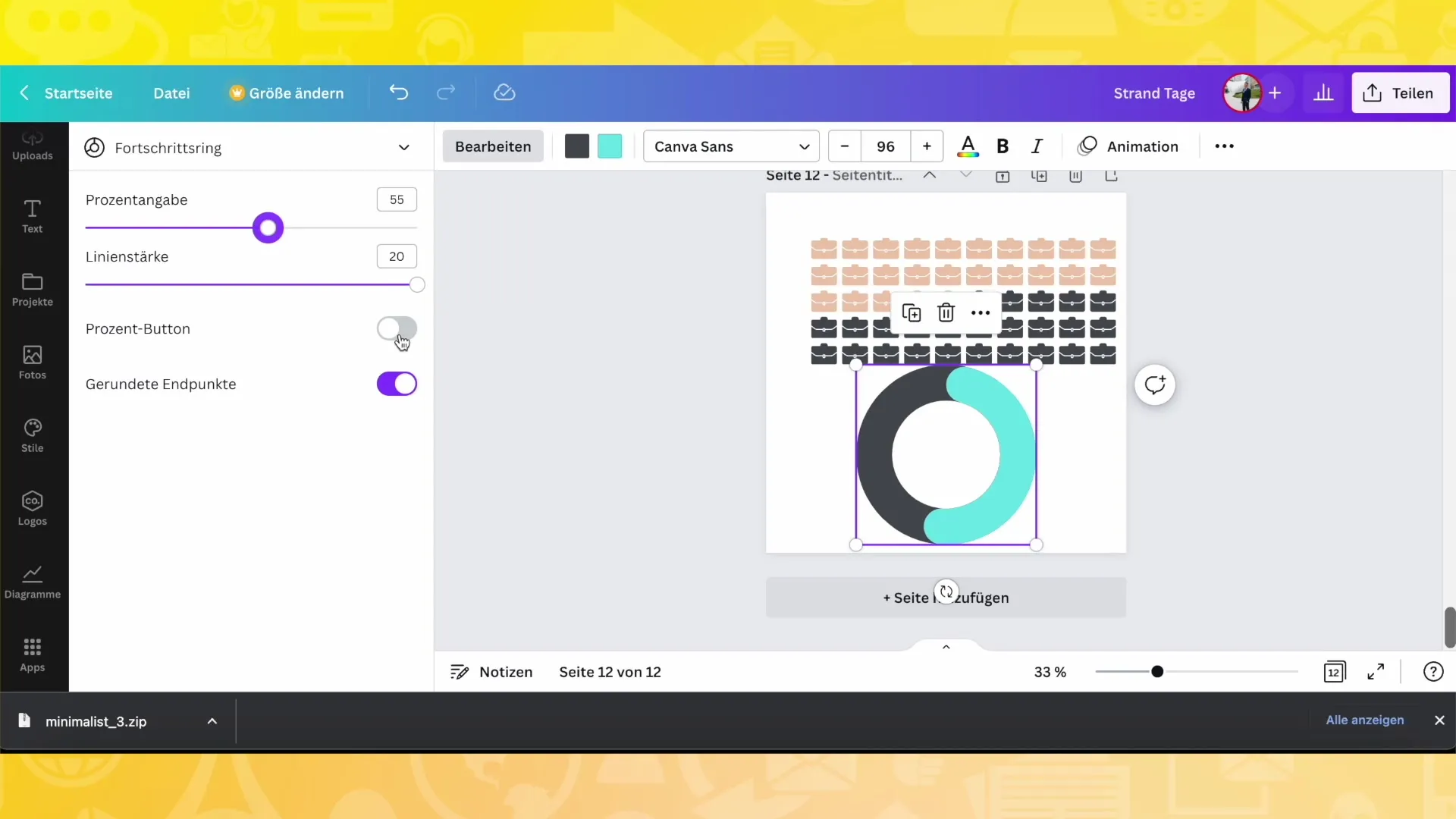Click Seite hinzufügen button below canvas
The image size is (1456, 819).
946,597
